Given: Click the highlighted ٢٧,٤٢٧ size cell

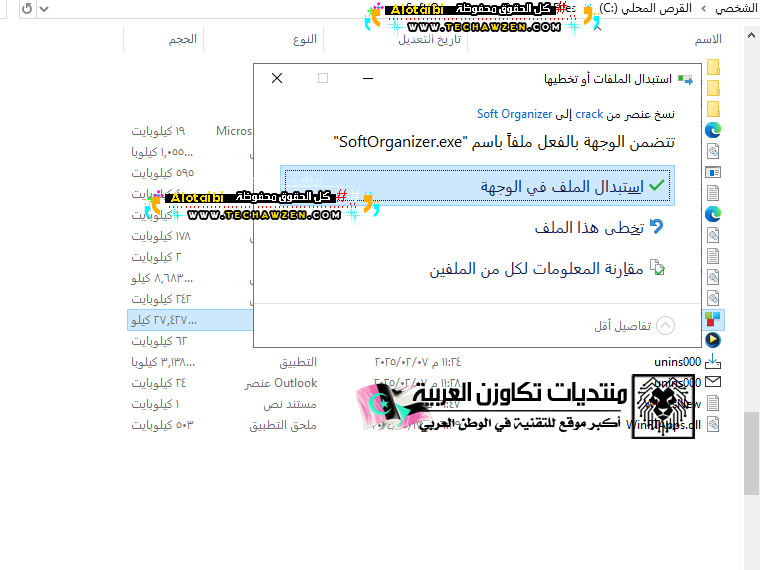Looking at the screenshot, I should point(164,320).
